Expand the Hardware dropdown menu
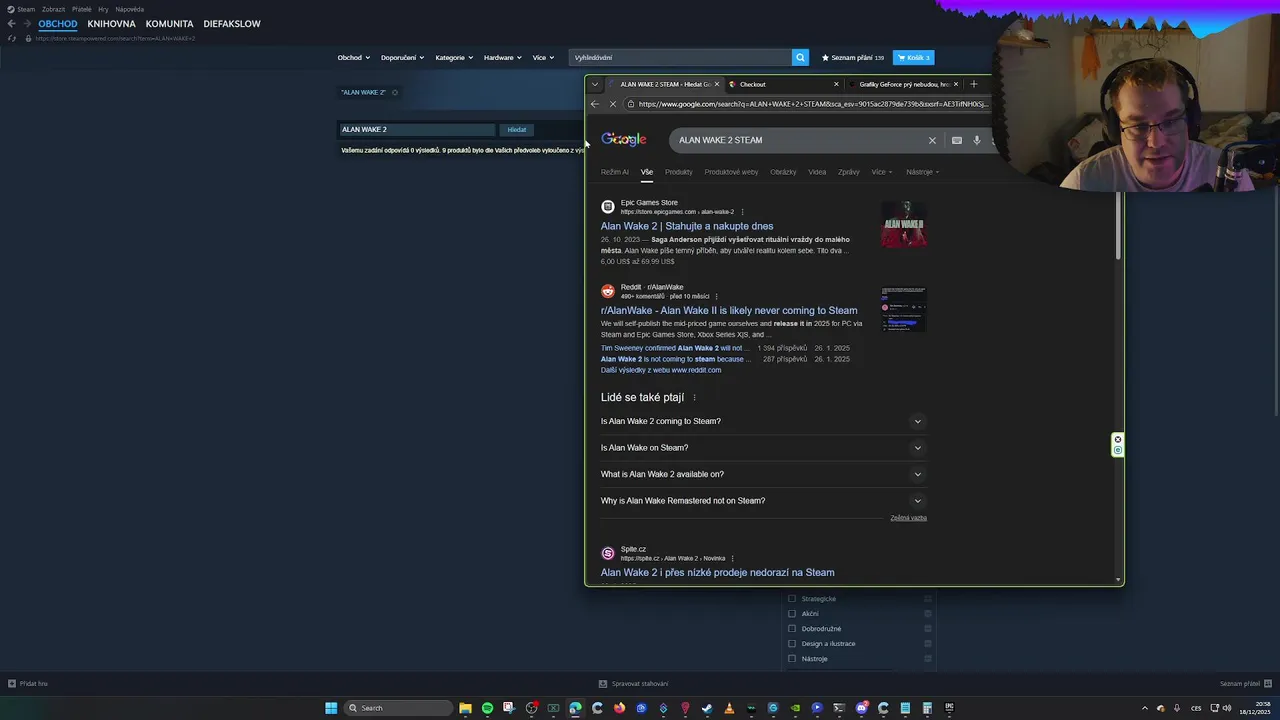The height and width of the screenshot is (720, 1280). pyautogui.click(x=503, y=57)
